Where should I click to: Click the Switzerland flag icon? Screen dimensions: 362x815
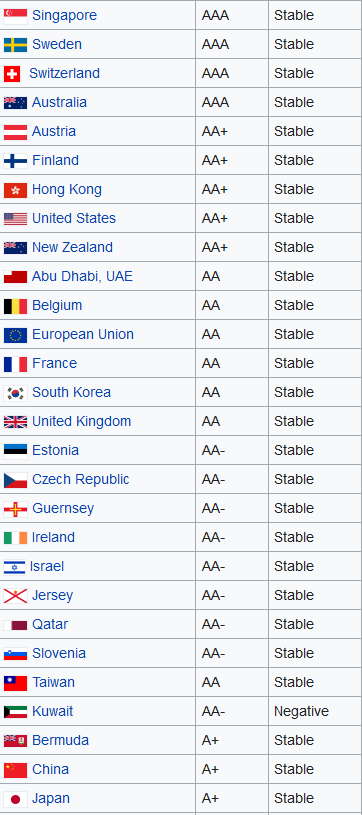pyautogui.click(x=12, y=74)
